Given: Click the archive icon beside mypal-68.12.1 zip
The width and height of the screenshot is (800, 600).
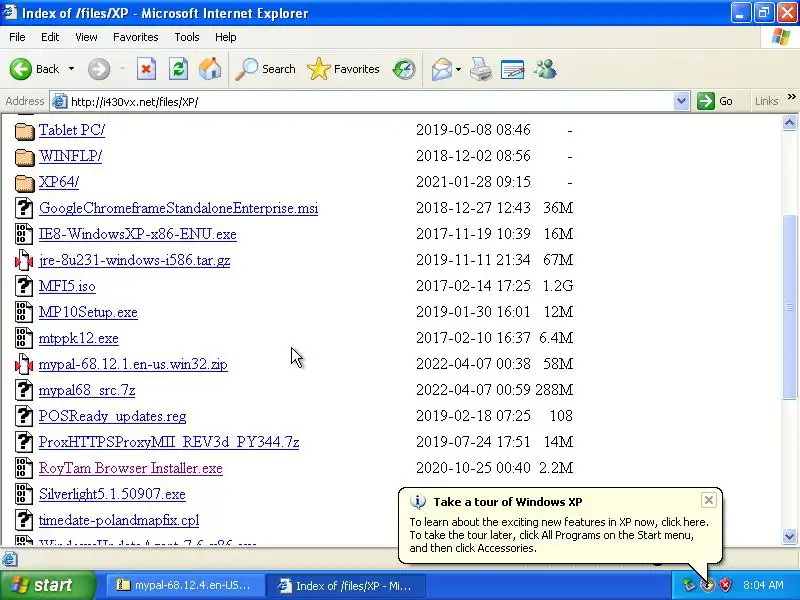Looking at the screenshot, I should pos(23,364).
